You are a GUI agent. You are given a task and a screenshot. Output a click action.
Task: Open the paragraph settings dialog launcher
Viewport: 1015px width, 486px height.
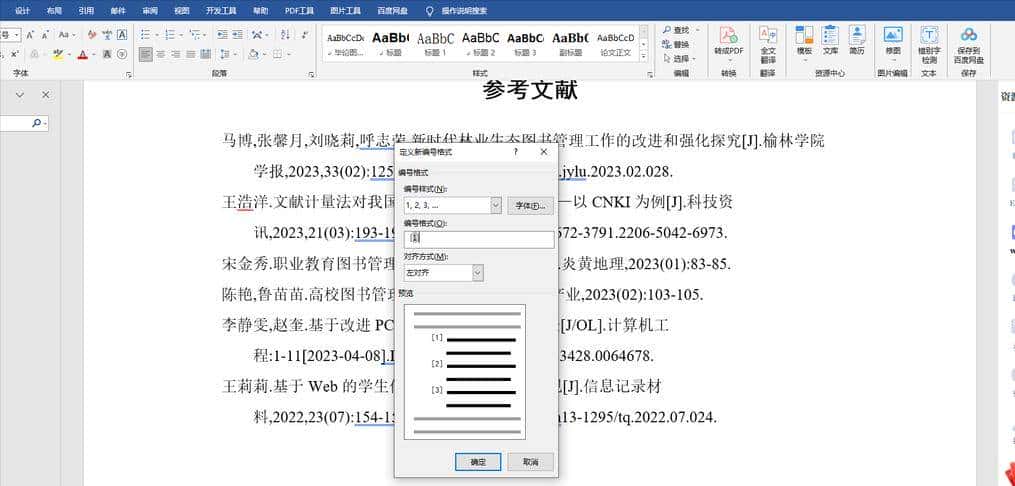click(x=311, y=74)
